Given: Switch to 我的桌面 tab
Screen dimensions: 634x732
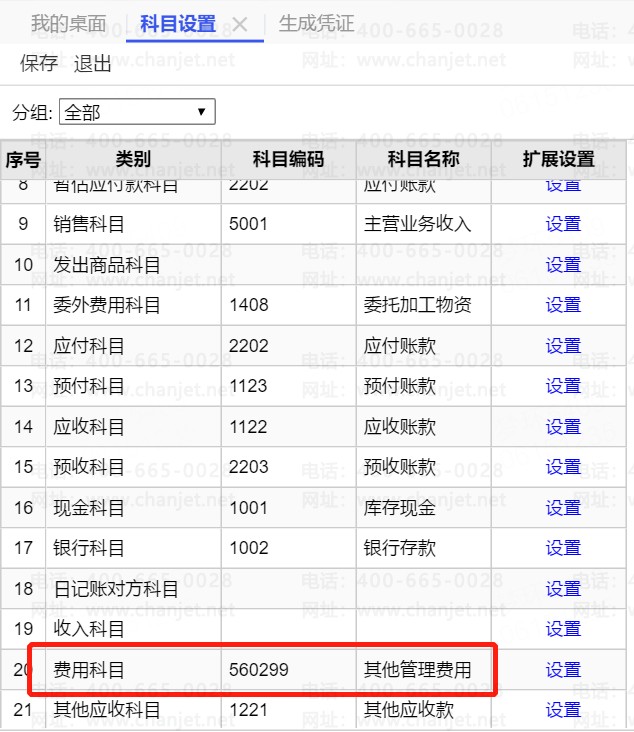Looking at the screenshot, I should coord(67,23).
